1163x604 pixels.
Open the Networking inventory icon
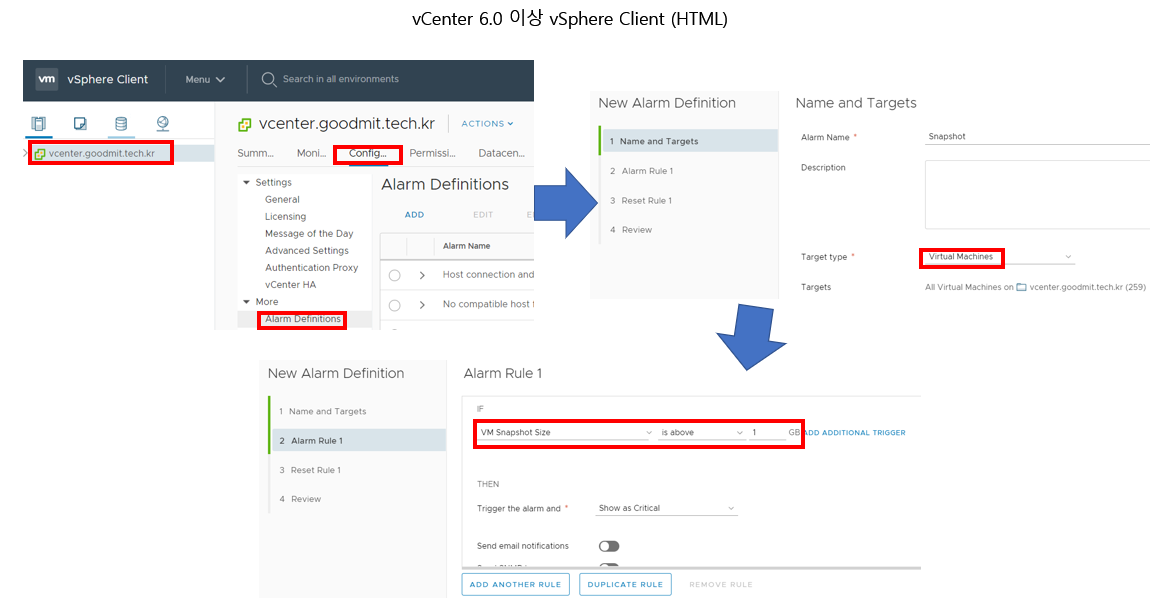point(162,123)
